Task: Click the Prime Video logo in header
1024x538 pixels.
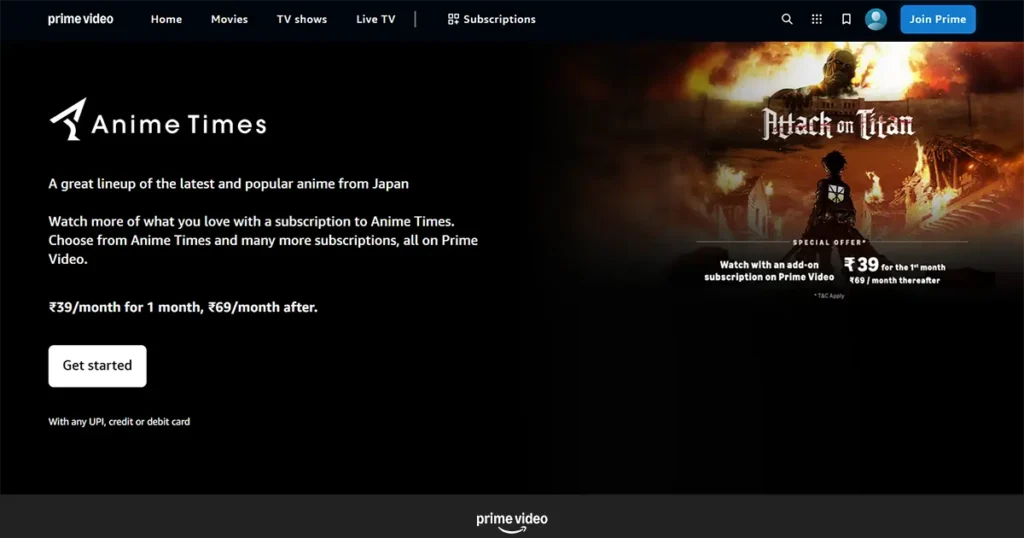Action: point(80,19)
